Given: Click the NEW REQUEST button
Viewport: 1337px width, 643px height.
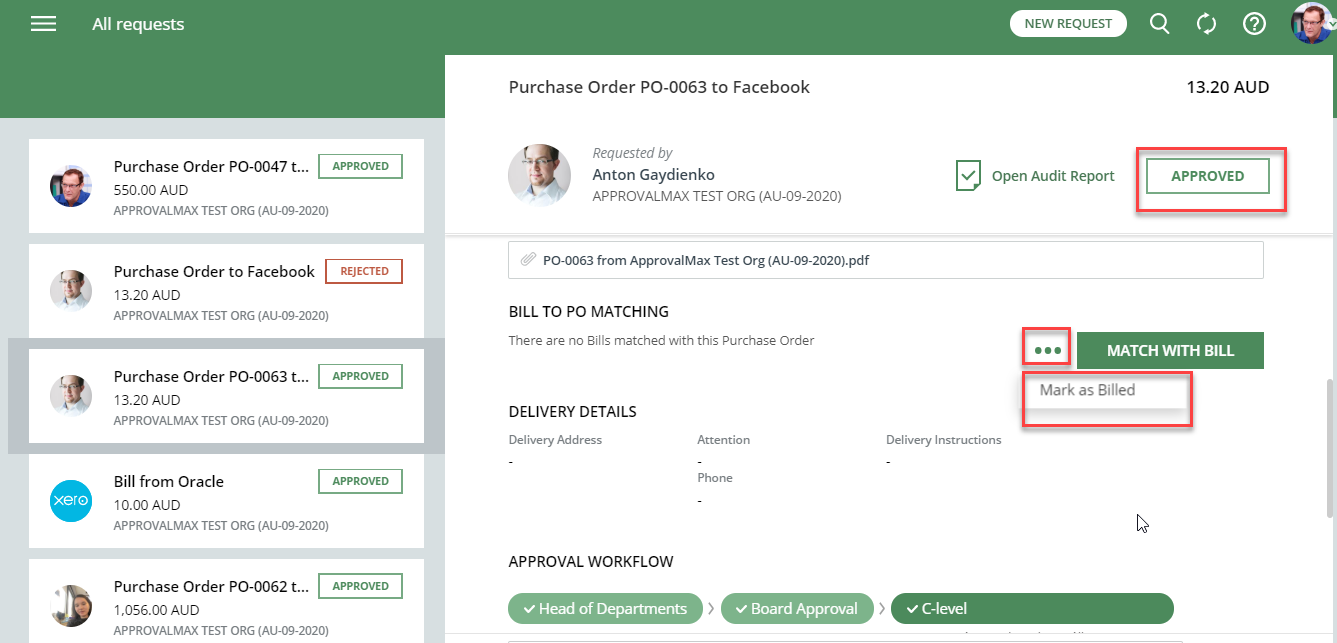Looking at the screenshot, I should pos(1068,23).
